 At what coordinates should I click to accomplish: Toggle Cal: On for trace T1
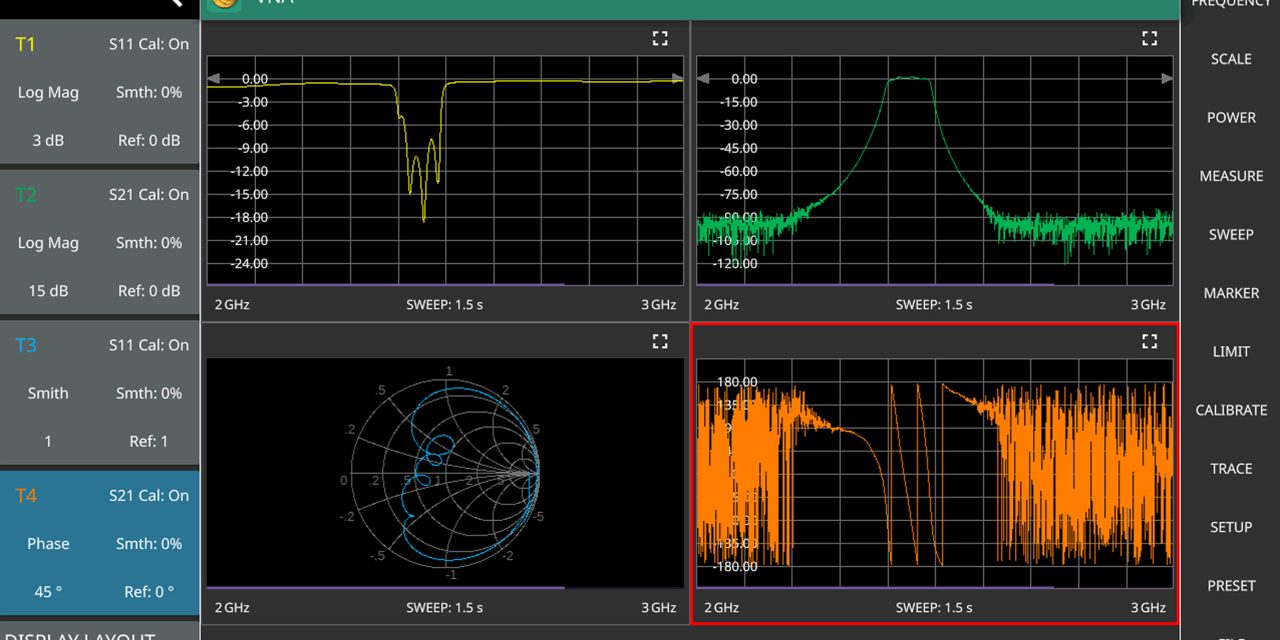tap(149, 44)
